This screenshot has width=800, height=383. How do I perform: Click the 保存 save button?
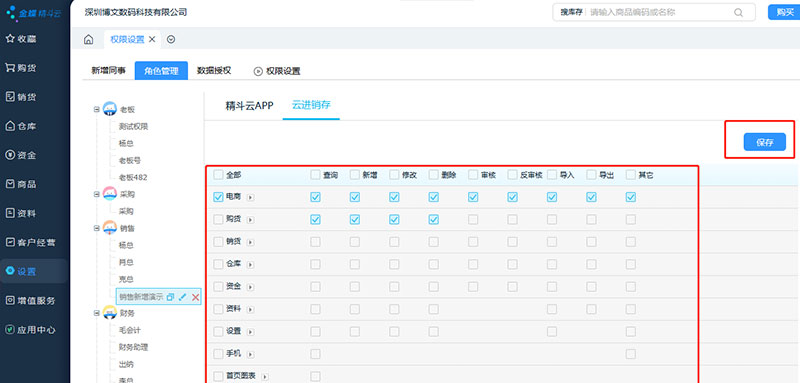tap(765, 142)
